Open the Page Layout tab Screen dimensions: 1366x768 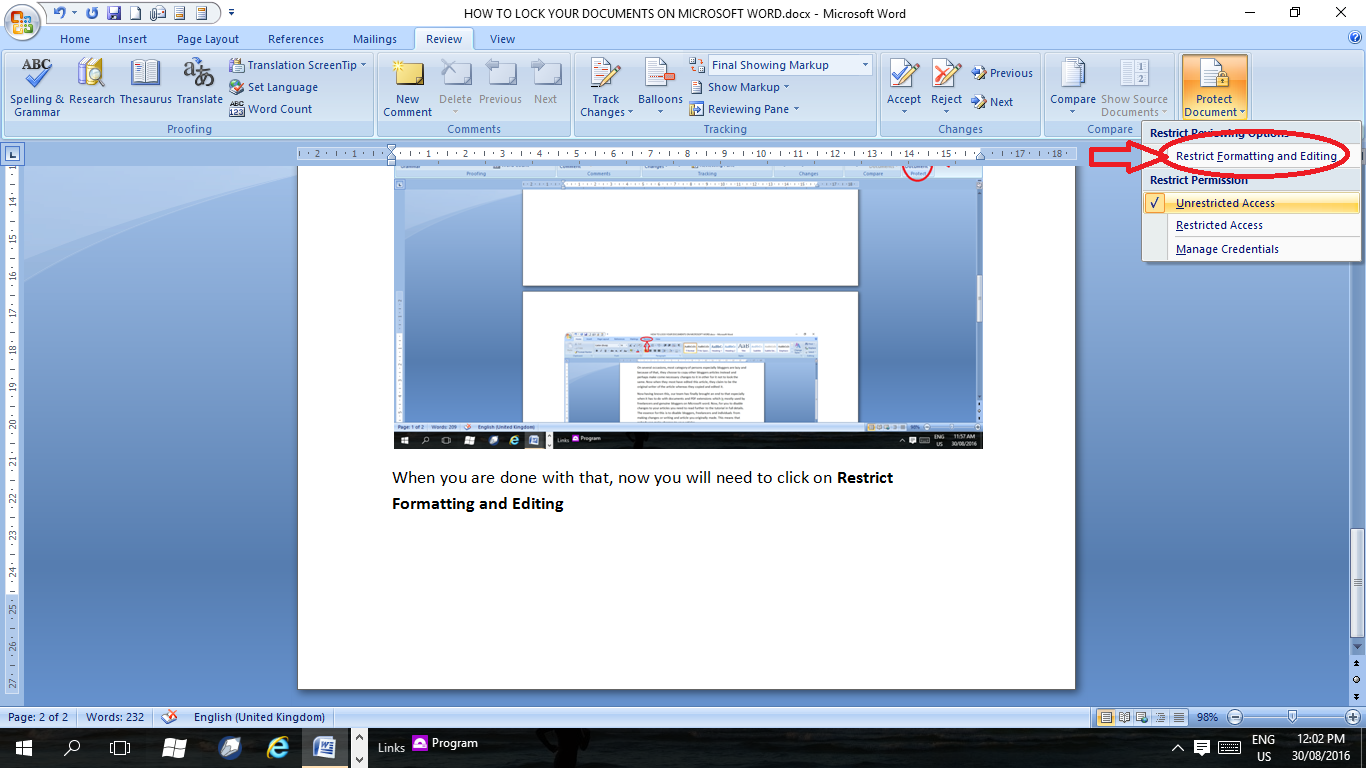[x=208, y=39]
